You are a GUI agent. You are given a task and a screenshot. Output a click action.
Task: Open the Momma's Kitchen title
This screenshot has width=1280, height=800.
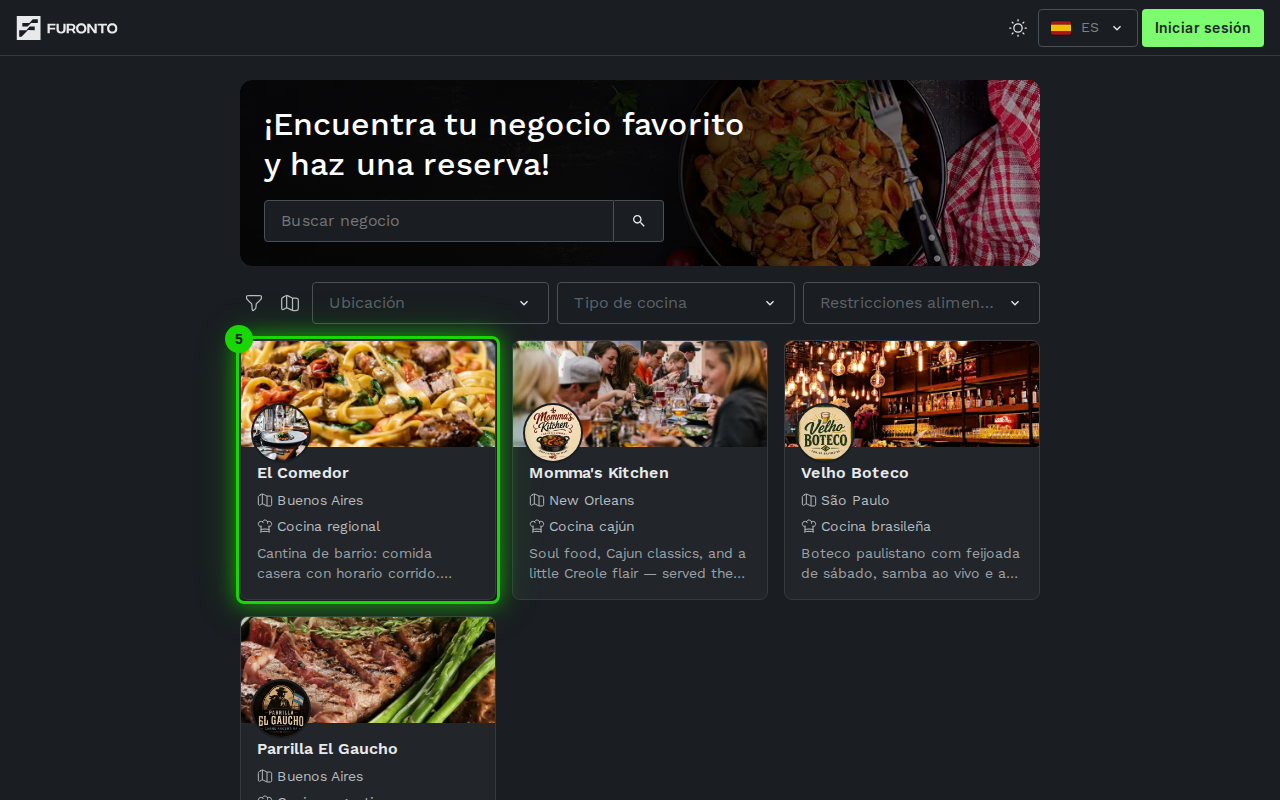(599, 473)
